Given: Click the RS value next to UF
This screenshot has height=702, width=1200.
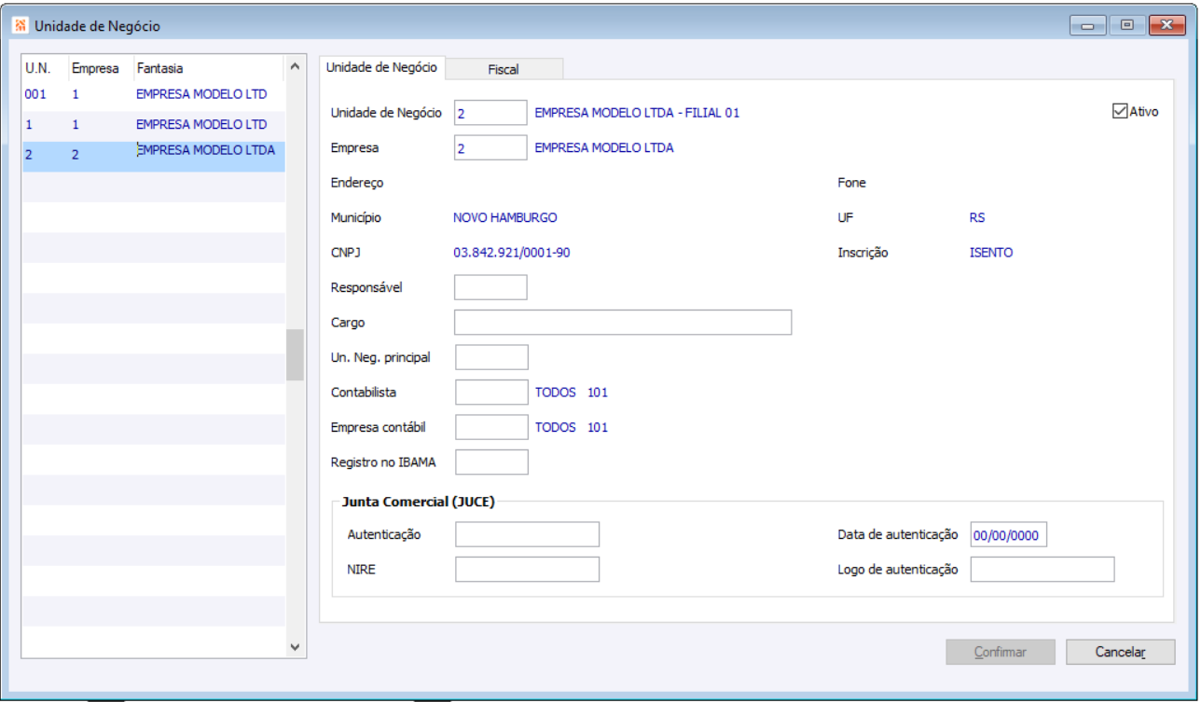Looking at the screenshot, I should click(977, 217).
